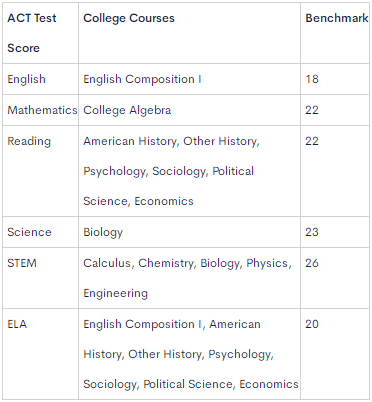Image resolution: width=372 pixels, height=402 pixels.
Task: Select the Reading row label
Action: point(29,141)
